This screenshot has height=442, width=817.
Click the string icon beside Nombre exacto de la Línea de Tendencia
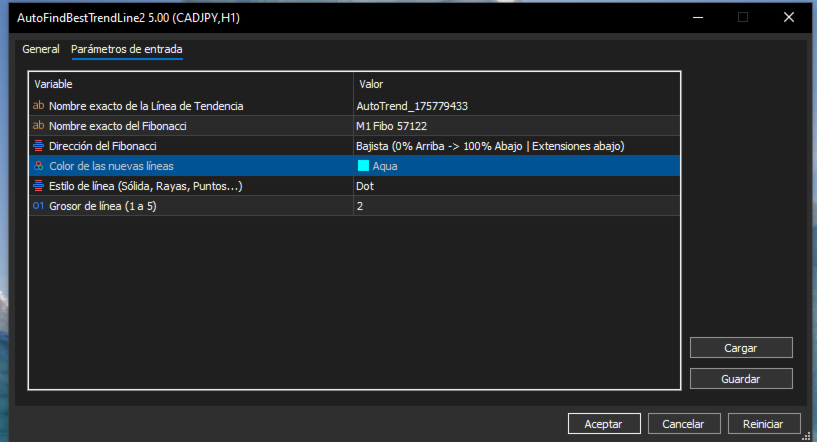pos(39,106)
